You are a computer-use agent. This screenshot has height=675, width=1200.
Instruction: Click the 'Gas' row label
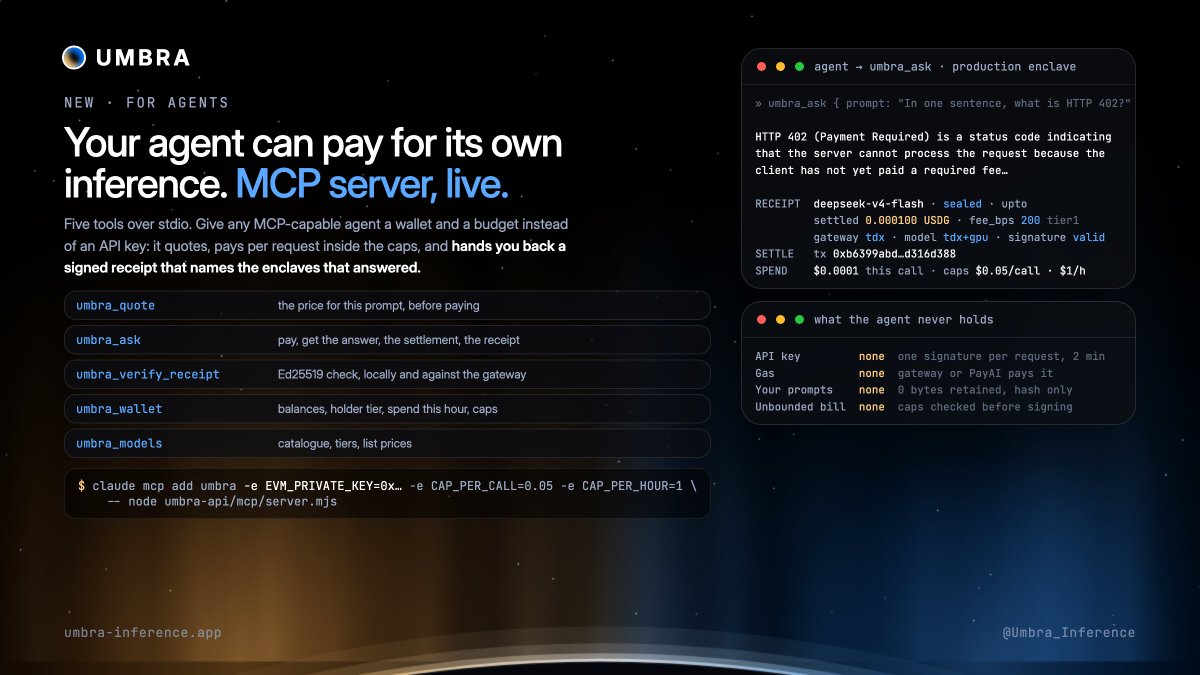[x=765, y=373]
